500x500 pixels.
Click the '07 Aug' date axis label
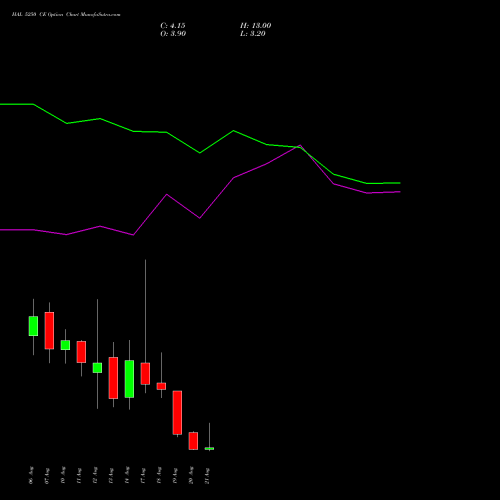(47, 475)
